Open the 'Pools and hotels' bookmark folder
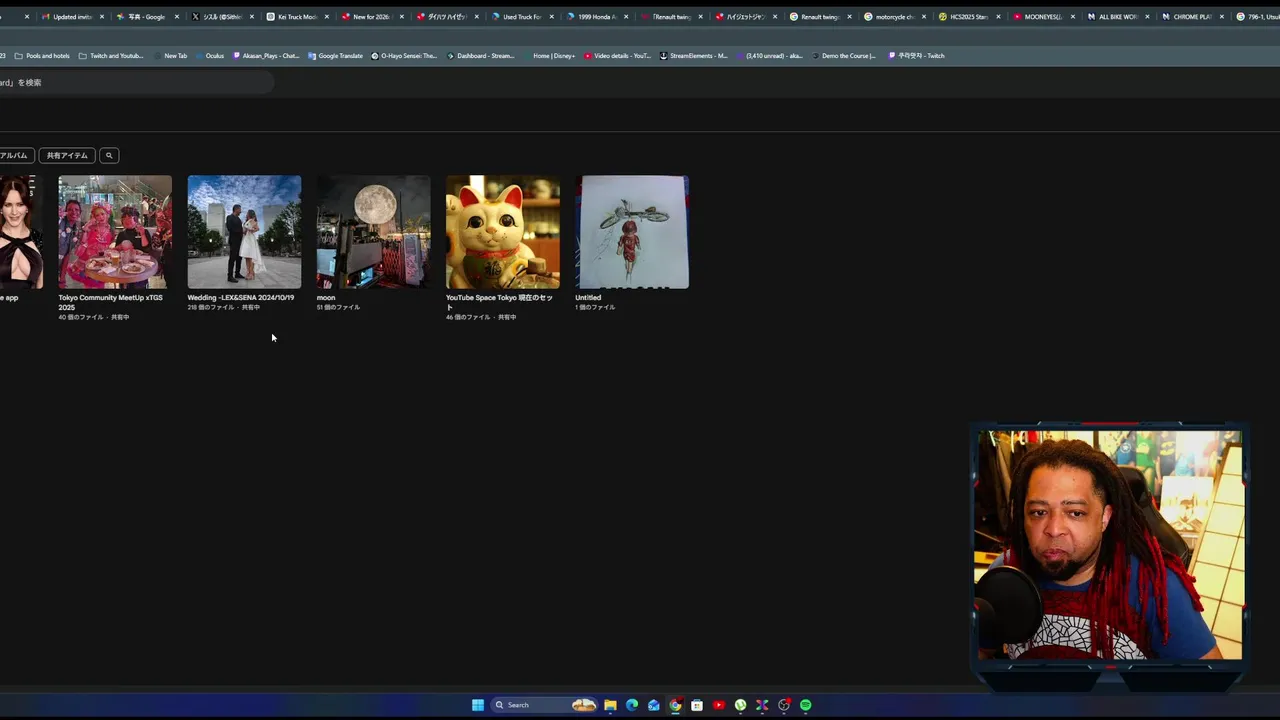The width and height of the screenshot is (1280, 720). (42, 56)
